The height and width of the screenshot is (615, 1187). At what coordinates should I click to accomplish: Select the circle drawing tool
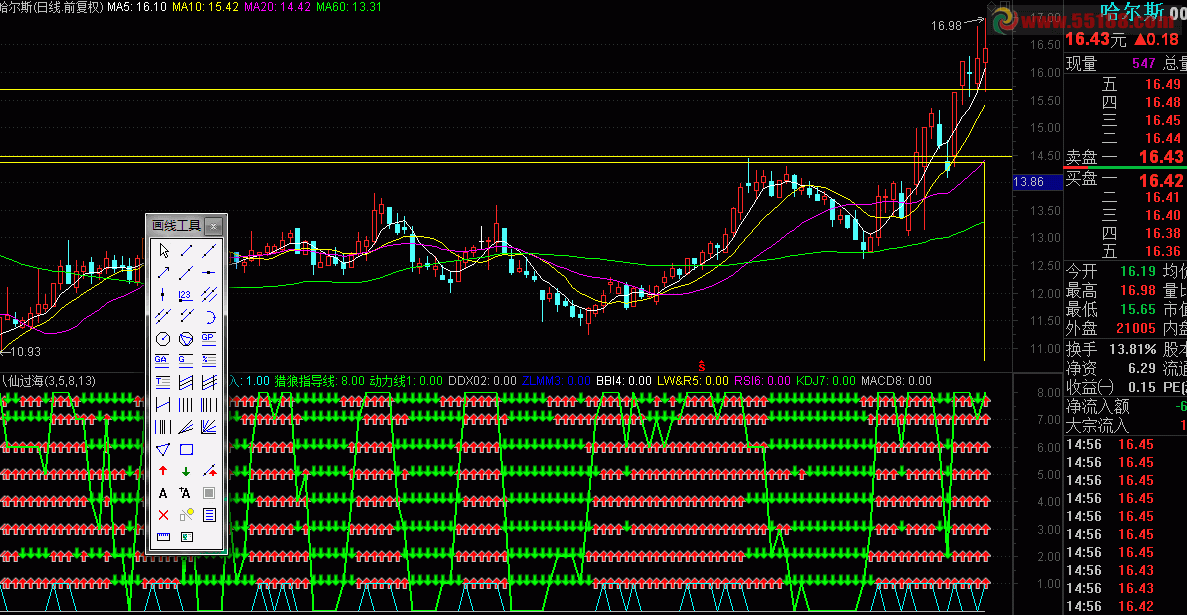(163, 338)
